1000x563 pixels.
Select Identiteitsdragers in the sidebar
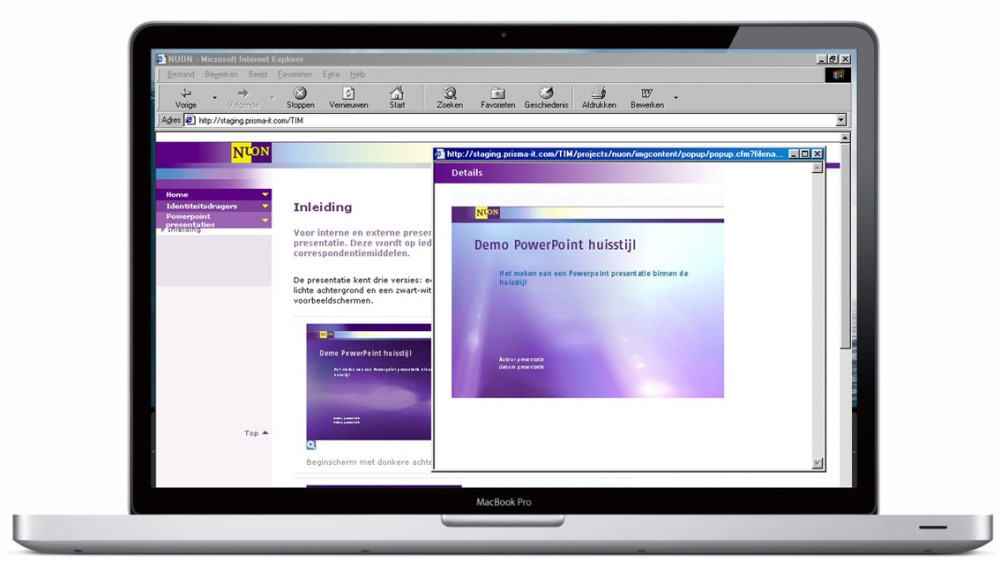(201, 206)
